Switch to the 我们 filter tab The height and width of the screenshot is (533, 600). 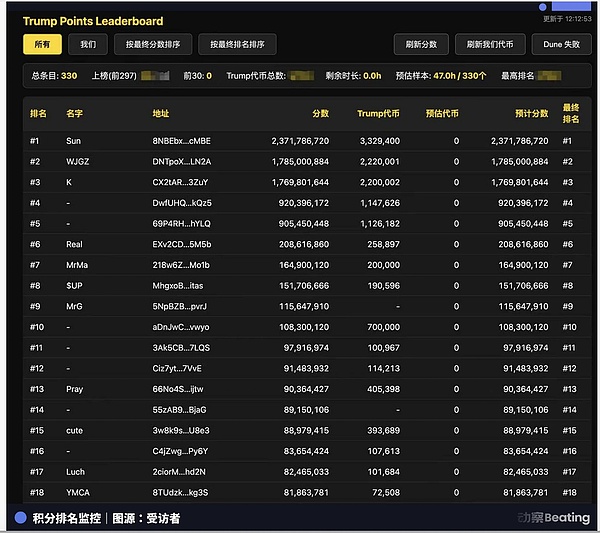[88, 44]
